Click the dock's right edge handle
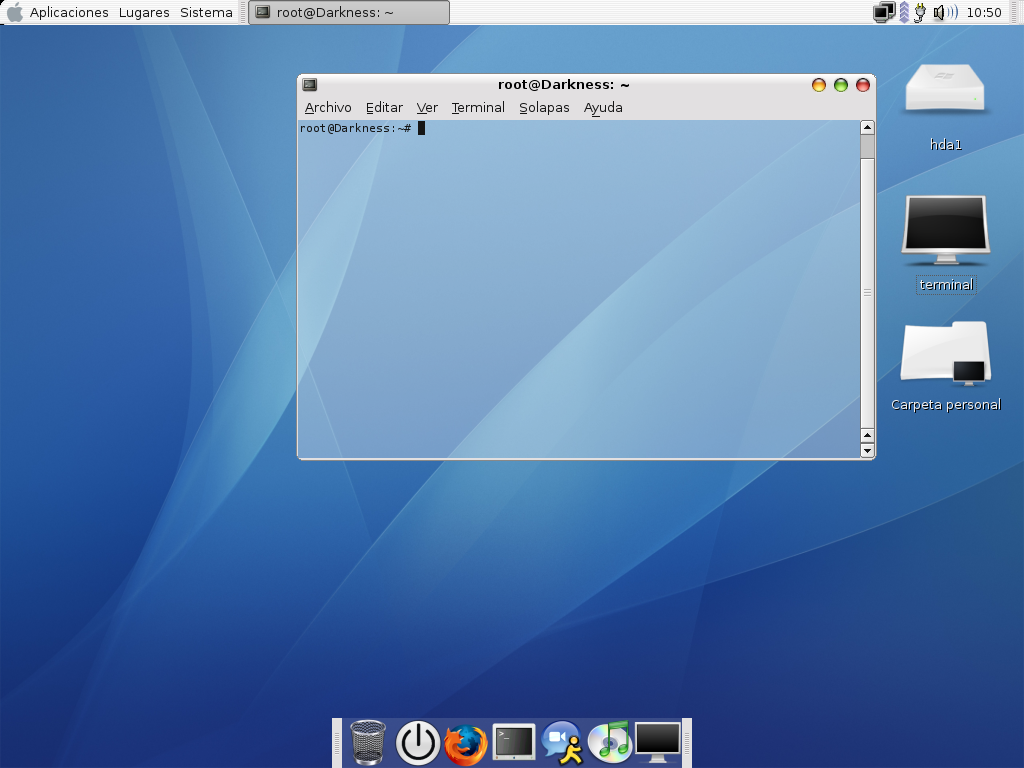Image resolution: width=1024 pixels, height=768 pixels. (x=687, y=743)
